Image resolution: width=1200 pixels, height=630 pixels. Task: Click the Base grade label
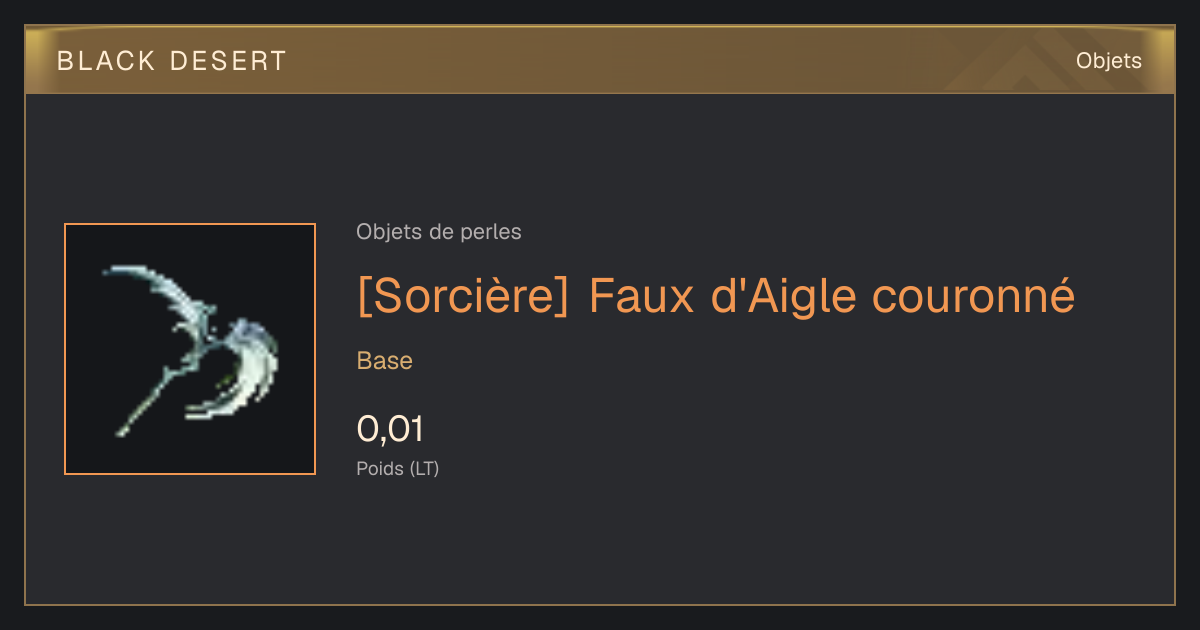(385, 361)
